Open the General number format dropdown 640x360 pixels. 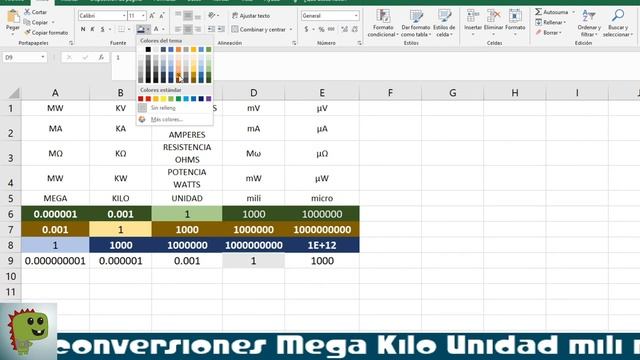pyautogui.click(x=356, y=16)
